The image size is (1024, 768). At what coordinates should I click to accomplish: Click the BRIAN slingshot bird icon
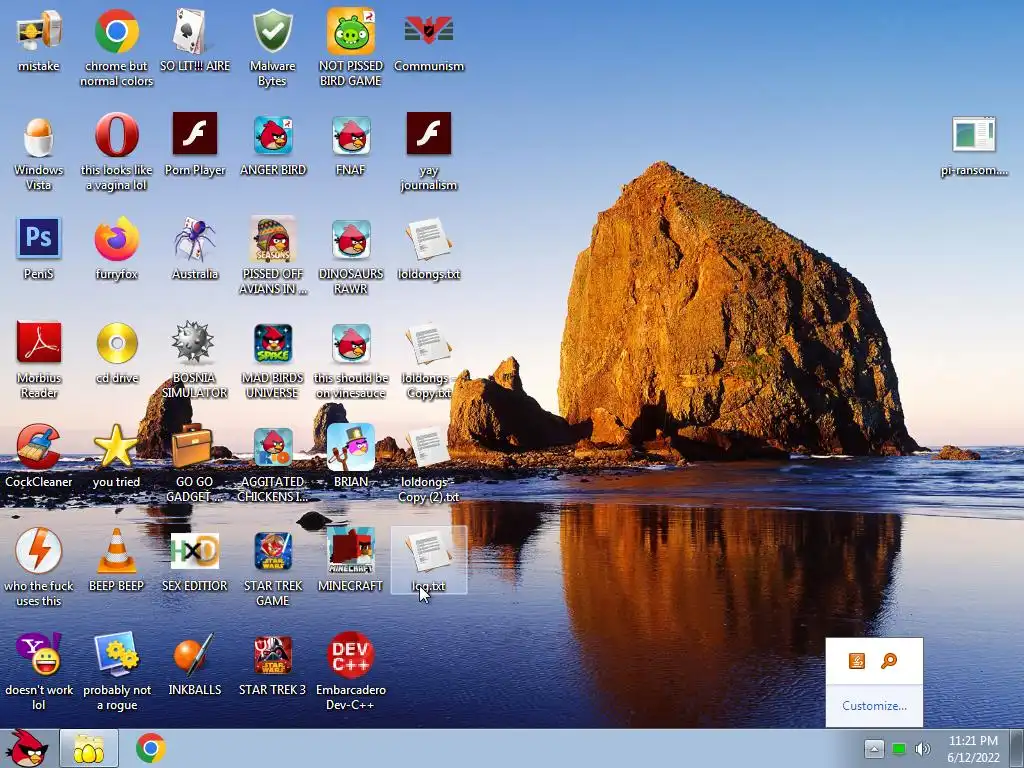pos(351,456)
